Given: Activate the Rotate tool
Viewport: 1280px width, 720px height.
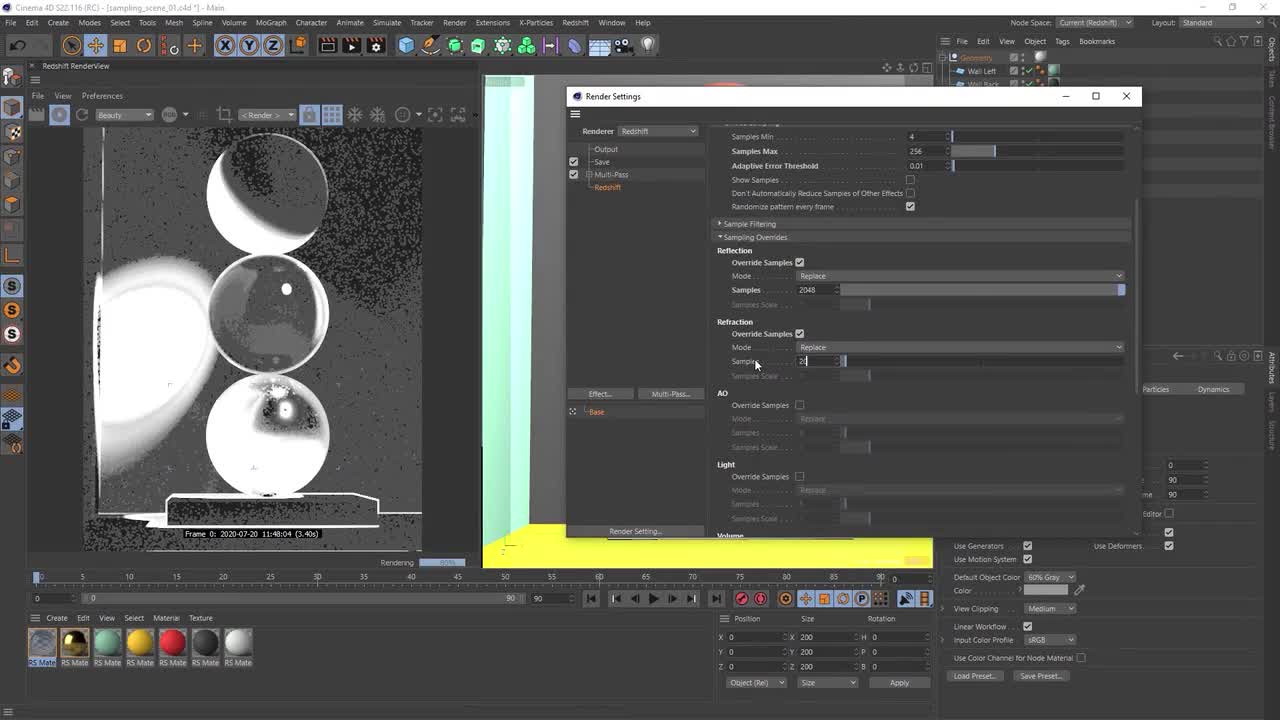Looking at the screenshot, I should pyautogui.click(x=144, y=45).
